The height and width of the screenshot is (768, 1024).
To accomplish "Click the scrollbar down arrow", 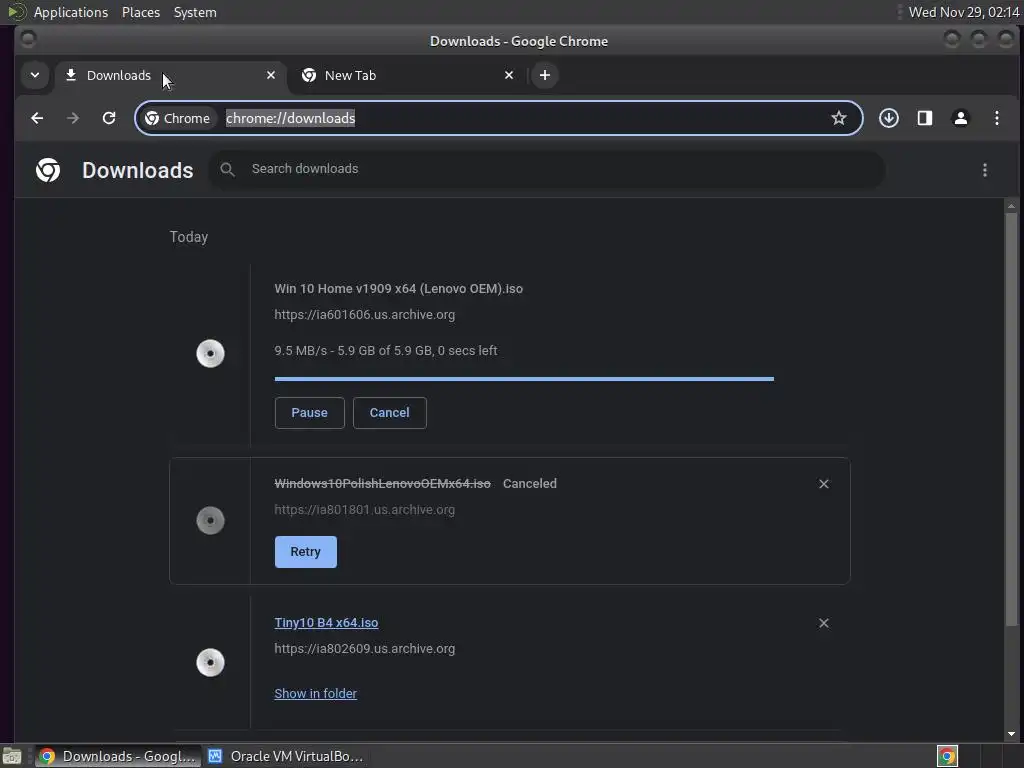I will [x=1011, y=733].
